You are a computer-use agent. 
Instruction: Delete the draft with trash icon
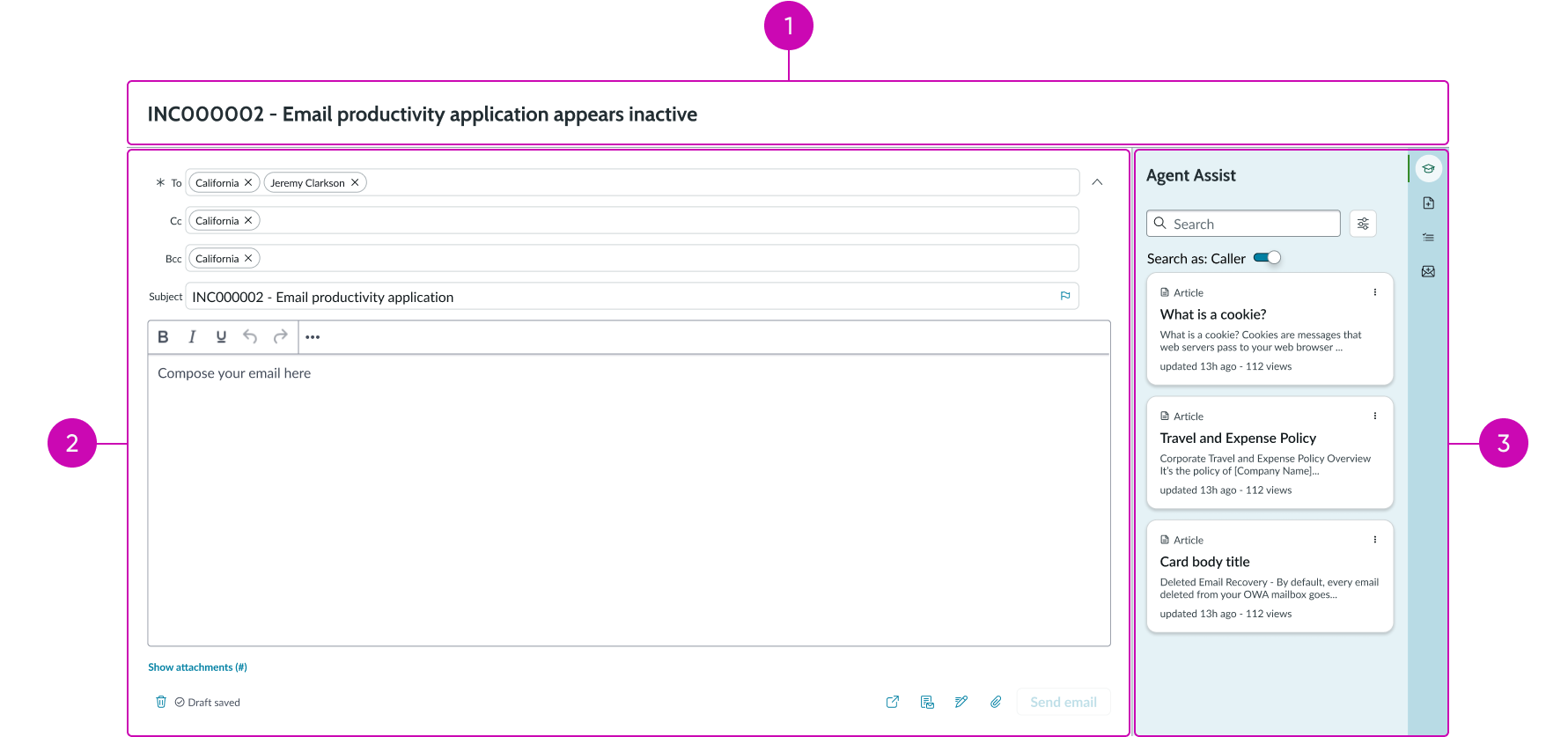[161, 702]
